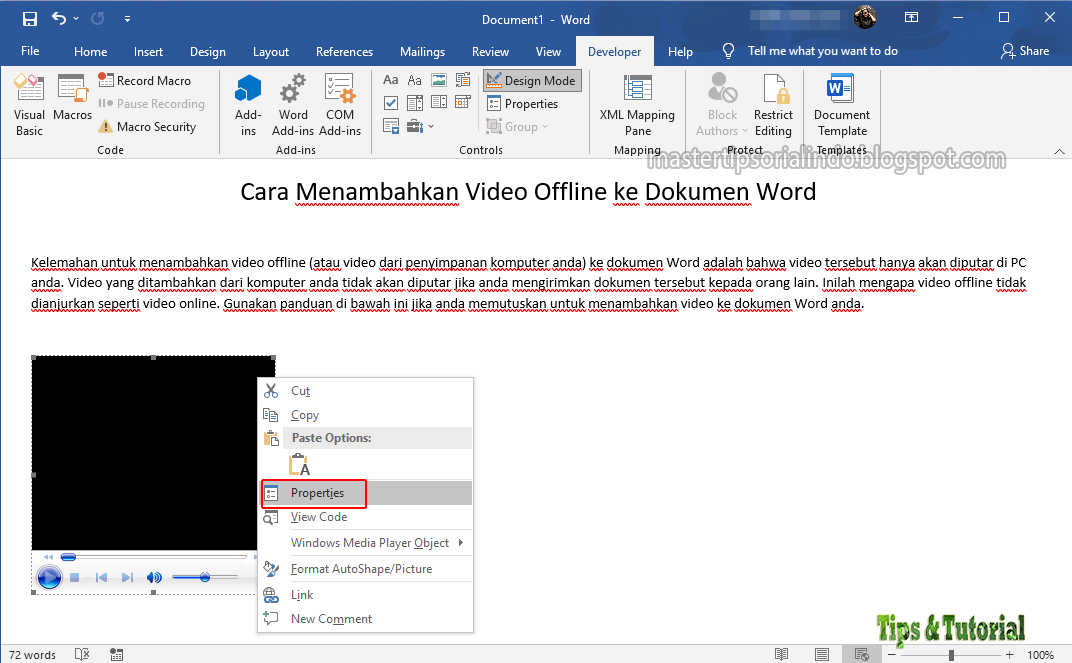
Task: Skip to previous track in player
Action: pyautogui.click(x=101, y=578)
